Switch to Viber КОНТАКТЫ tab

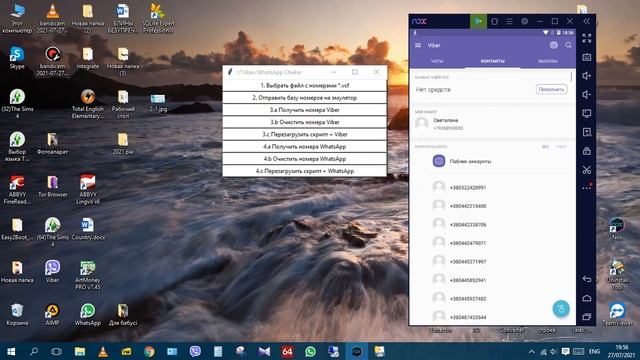493,61
